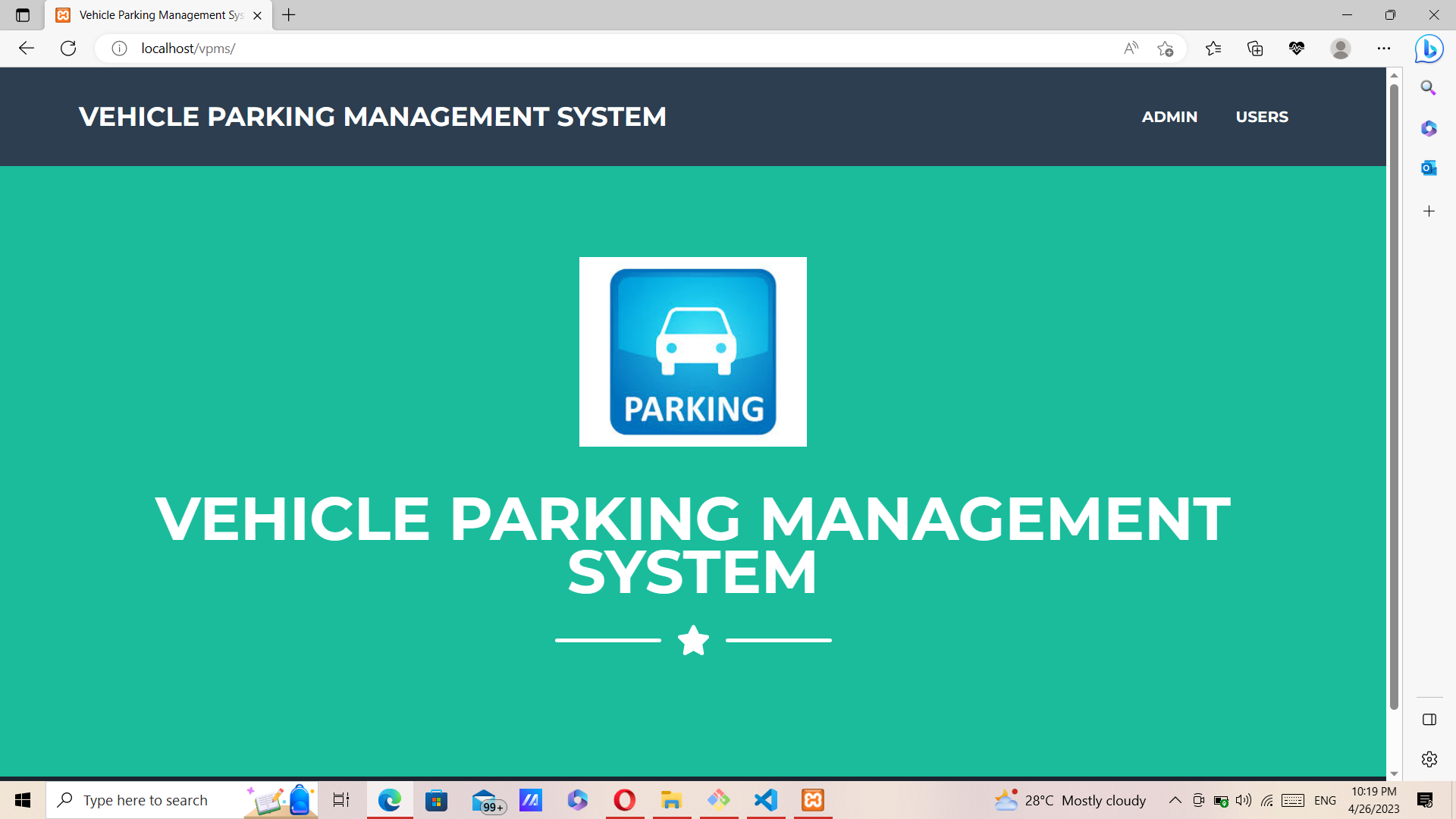Viewport: 1456px width, 819px height.
Task: Add this page to favorites
Action: coord(1166,48)
